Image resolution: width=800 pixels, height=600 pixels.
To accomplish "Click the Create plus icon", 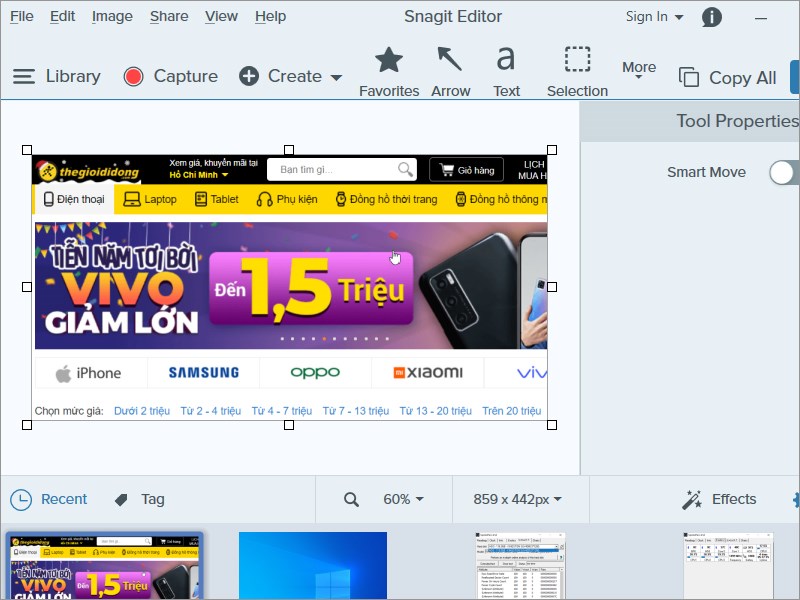I will (249, 77).
